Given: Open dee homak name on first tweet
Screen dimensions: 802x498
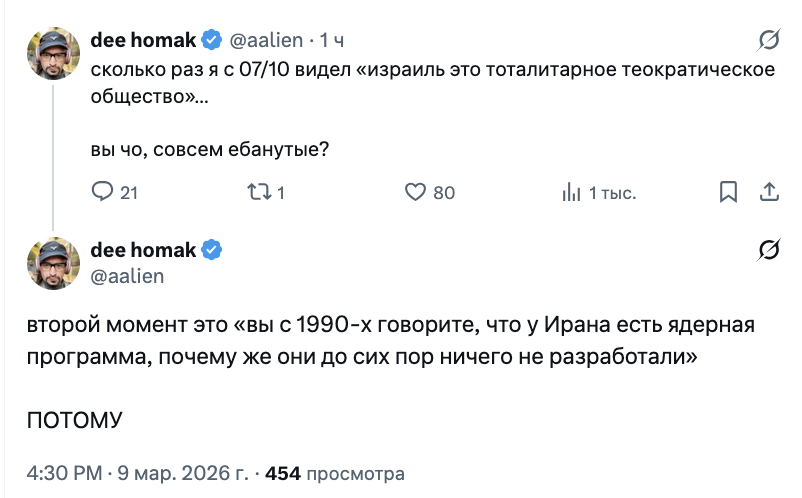Looking at the screenshot, I should 145,40.
